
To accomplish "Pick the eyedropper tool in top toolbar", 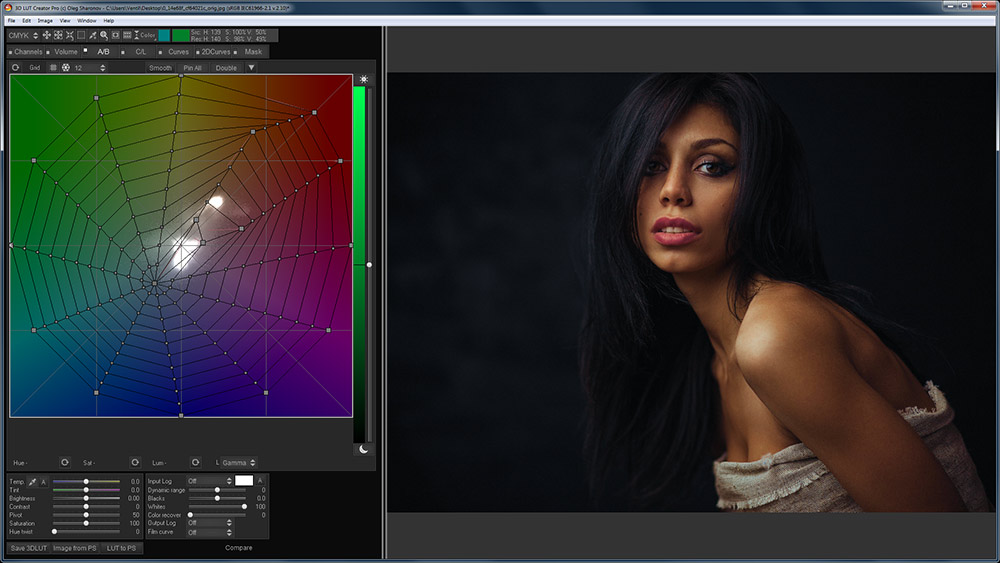I will (x=92, y=35).
